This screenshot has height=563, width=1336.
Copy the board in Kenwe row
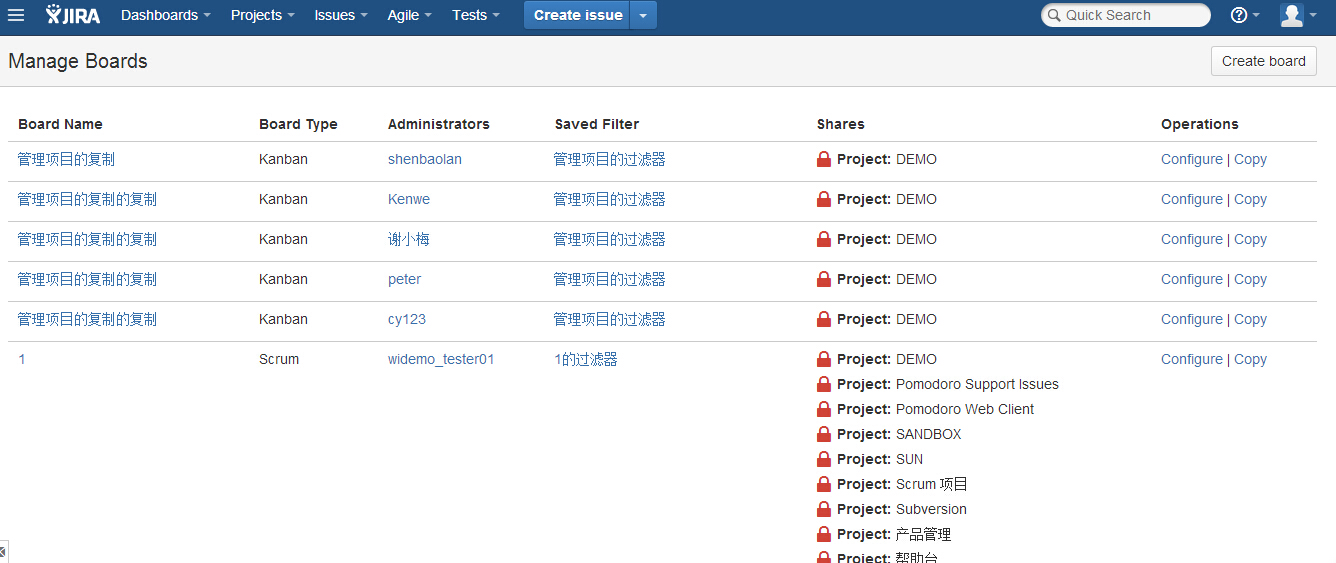point(1250,199)
